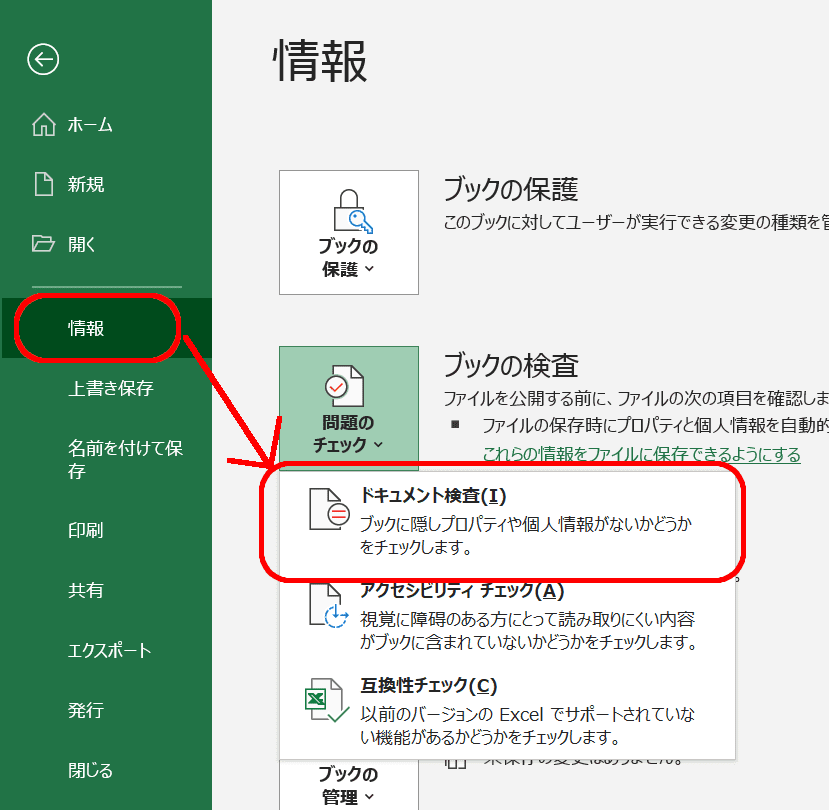
Task: Click the アクセシビリティ チェック icon
Action: point(329,605)
